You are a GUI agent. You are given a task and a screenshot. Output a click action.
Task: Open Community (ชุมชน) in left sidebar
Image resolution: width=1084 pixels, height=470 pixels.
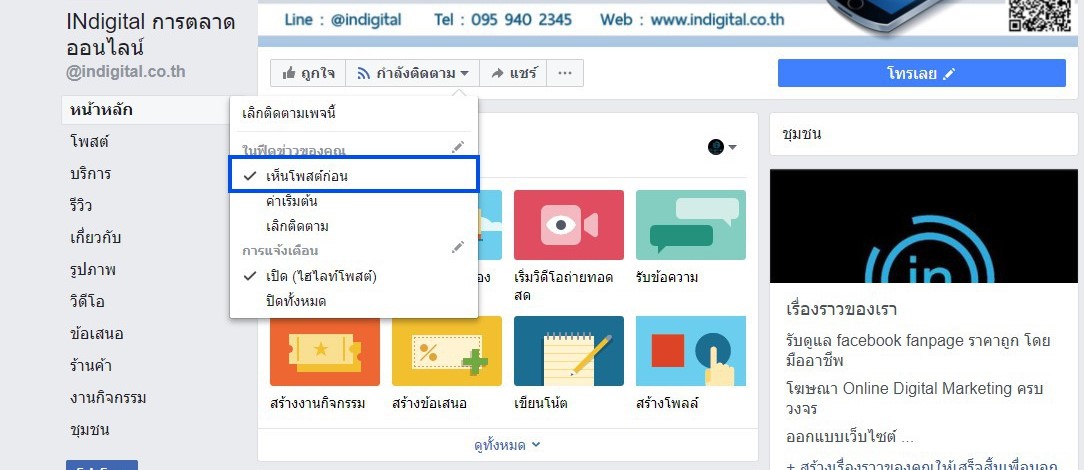90,430
